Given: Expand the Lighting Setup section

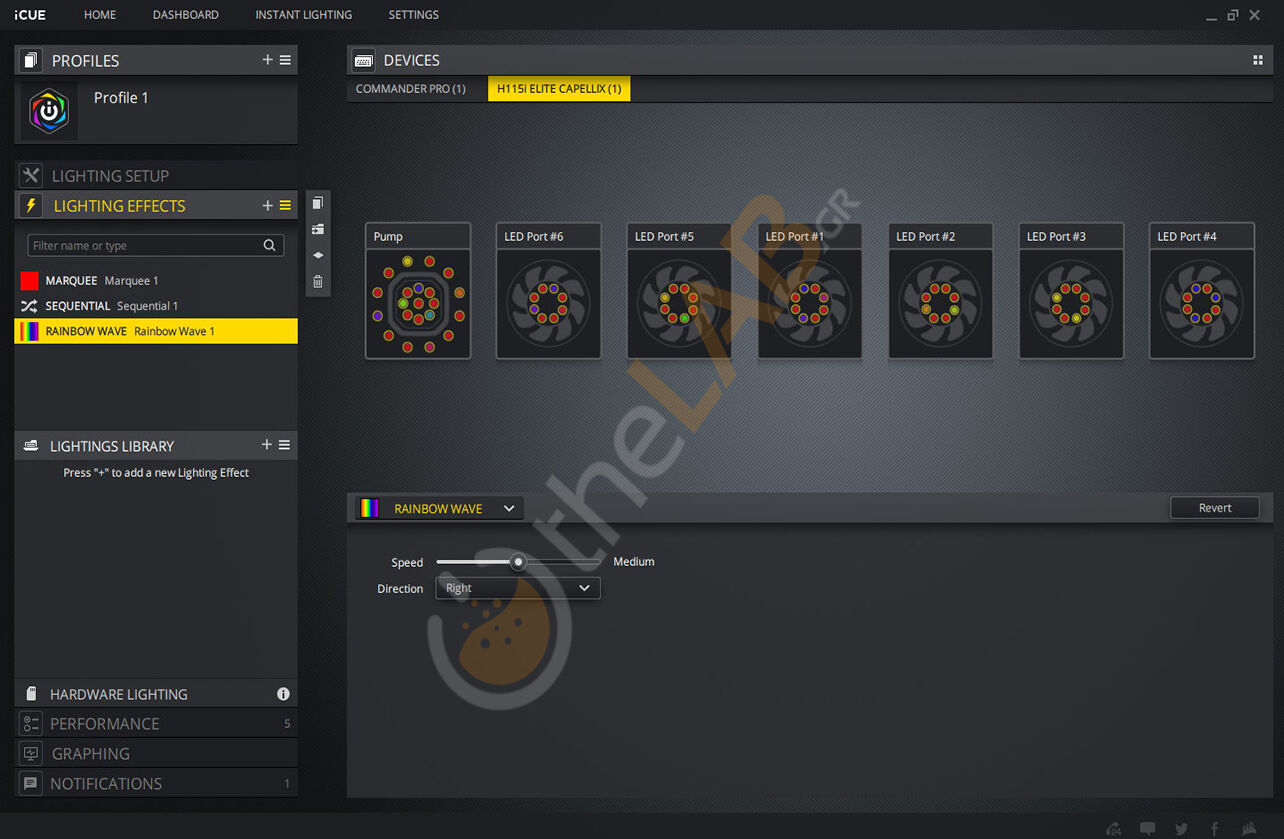Looking at the screenshot, I should [x=156, y=175].
